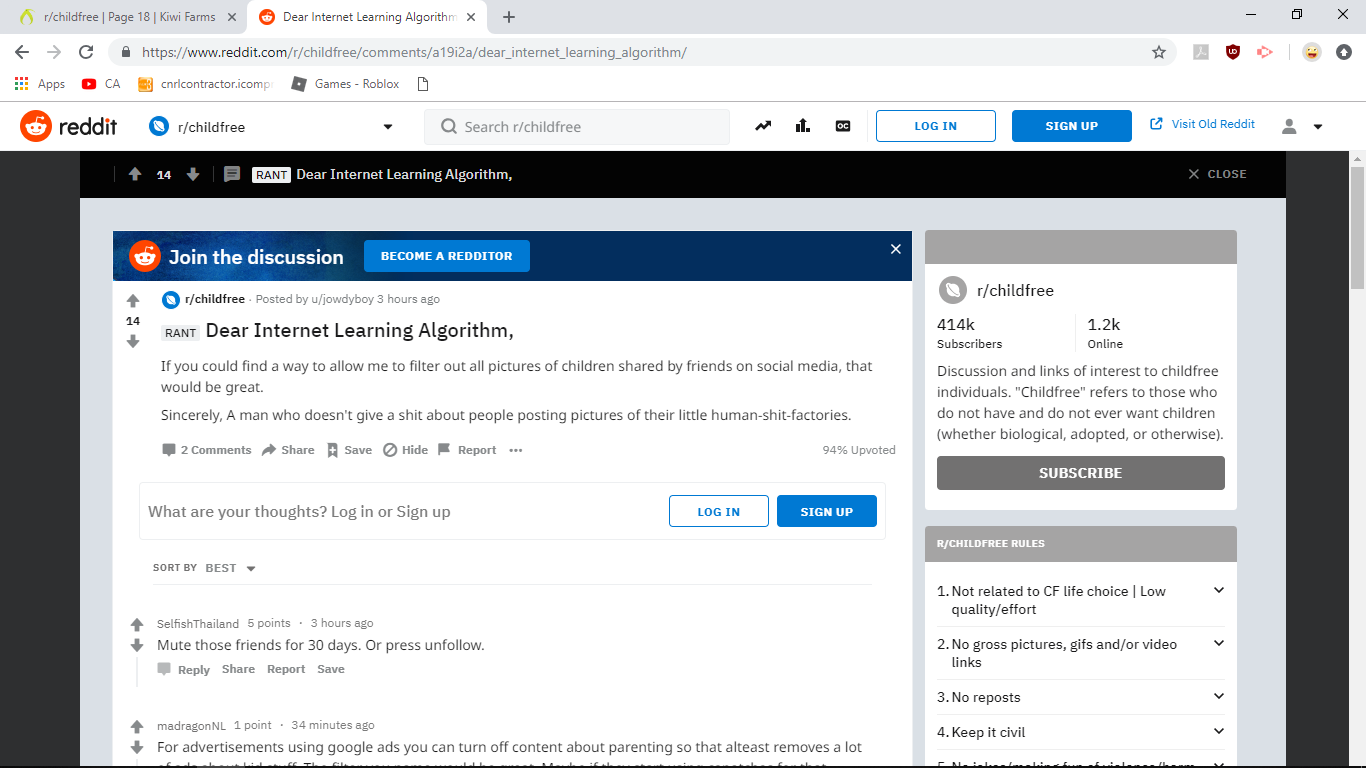Click the SUBSCRIBE button in sidebar
The height and width of the screenshot is (768, 1366).
click(x=1081, y=473)
